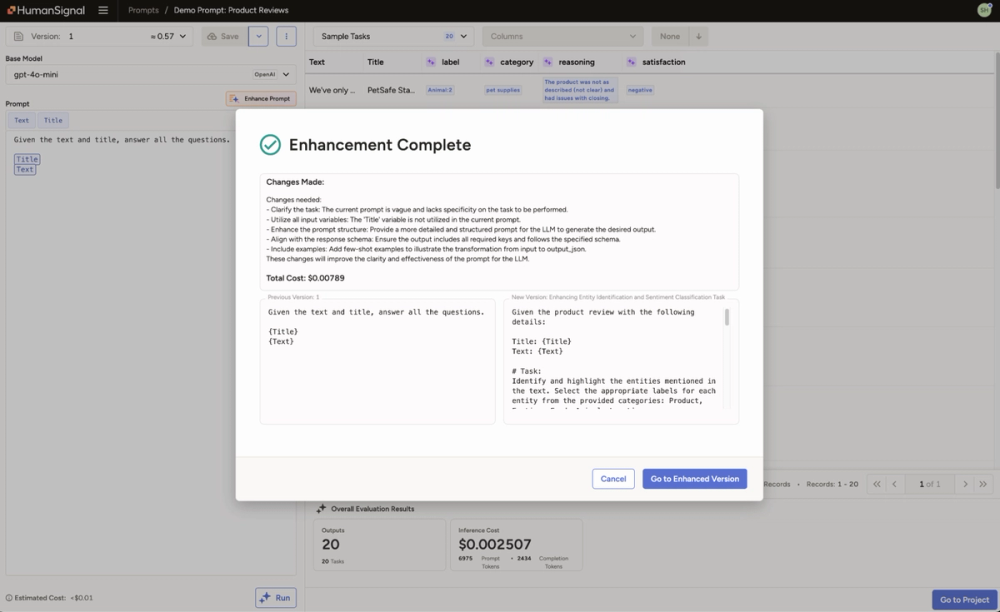
Task: Click the page scrollbar on right edge
Action: [997, 121]
